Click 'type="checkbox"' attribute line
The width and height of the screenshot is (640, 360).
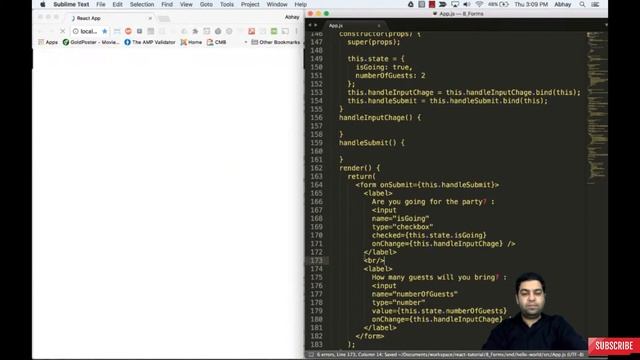[x=402, y=227]
